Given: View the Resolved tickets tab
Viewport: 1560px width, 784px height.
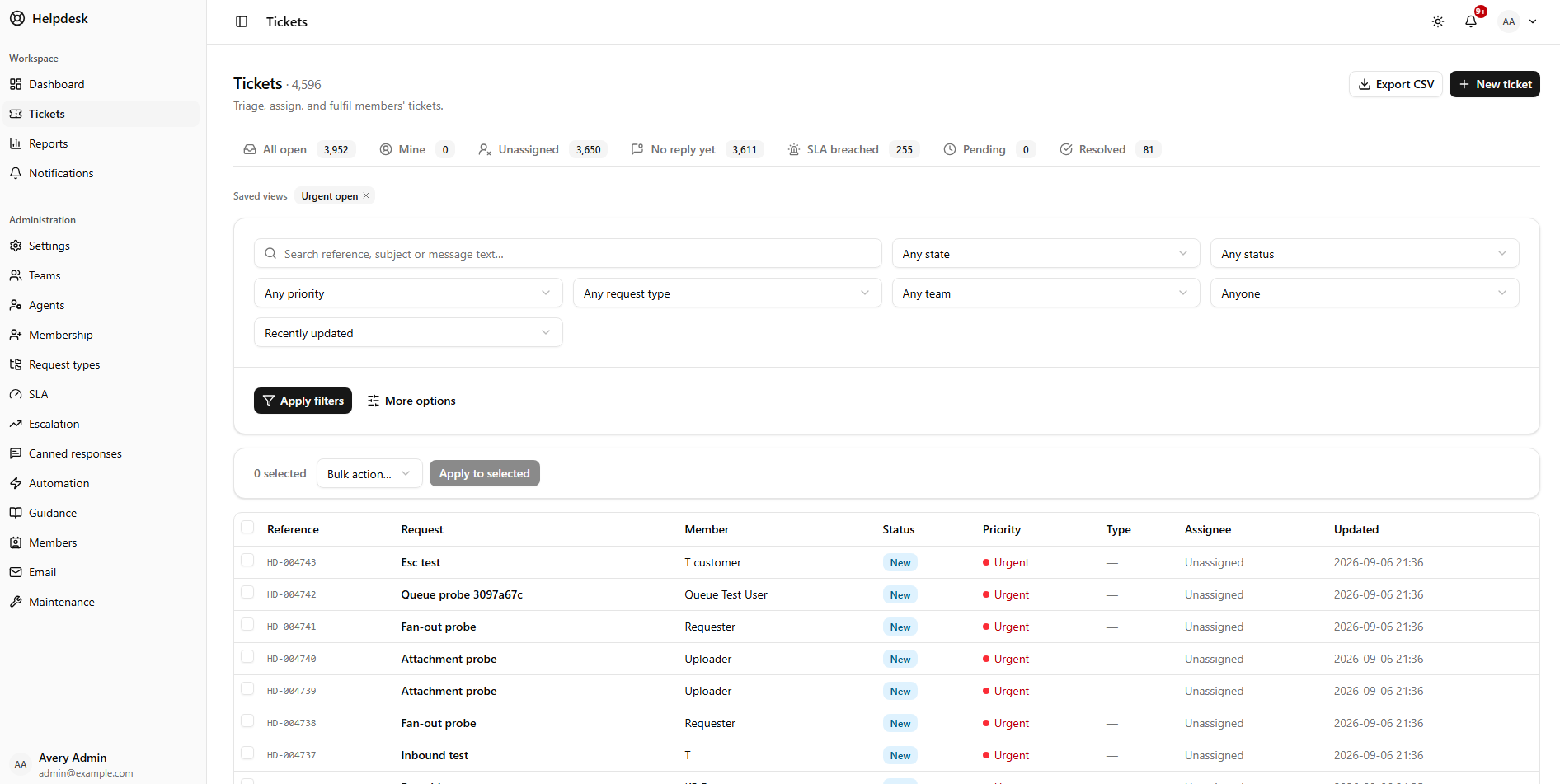Looking at the screenshot, I should (1110, 149).
